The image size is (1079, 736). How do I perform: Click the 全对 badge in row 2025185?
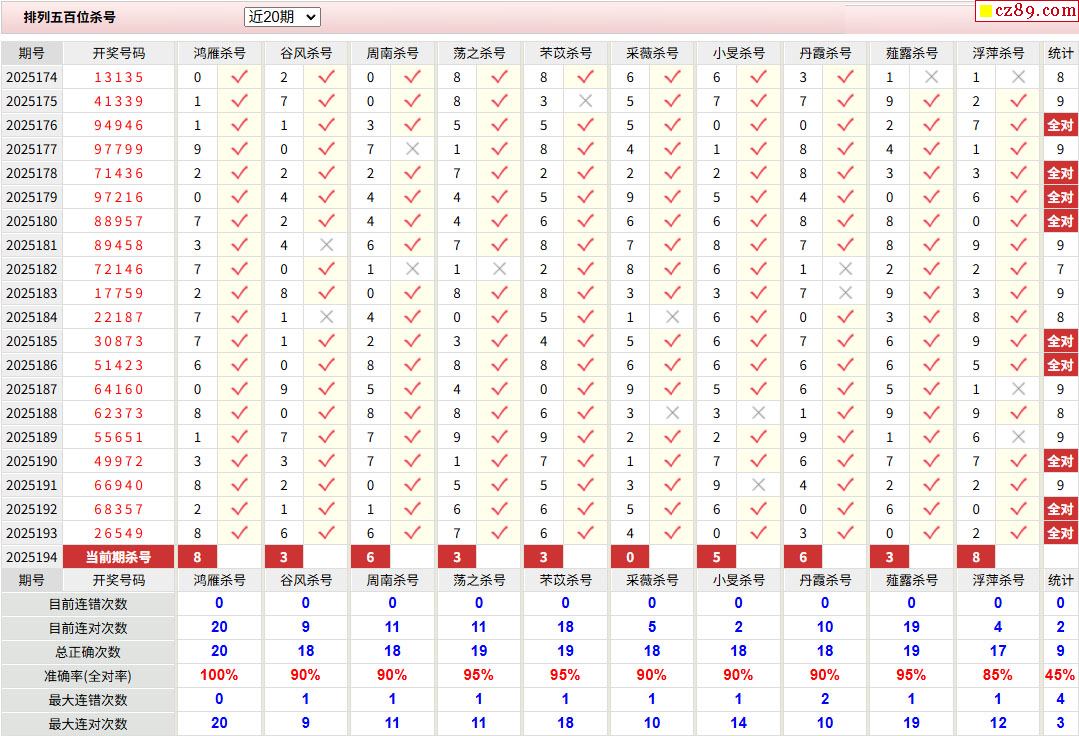1060,341
